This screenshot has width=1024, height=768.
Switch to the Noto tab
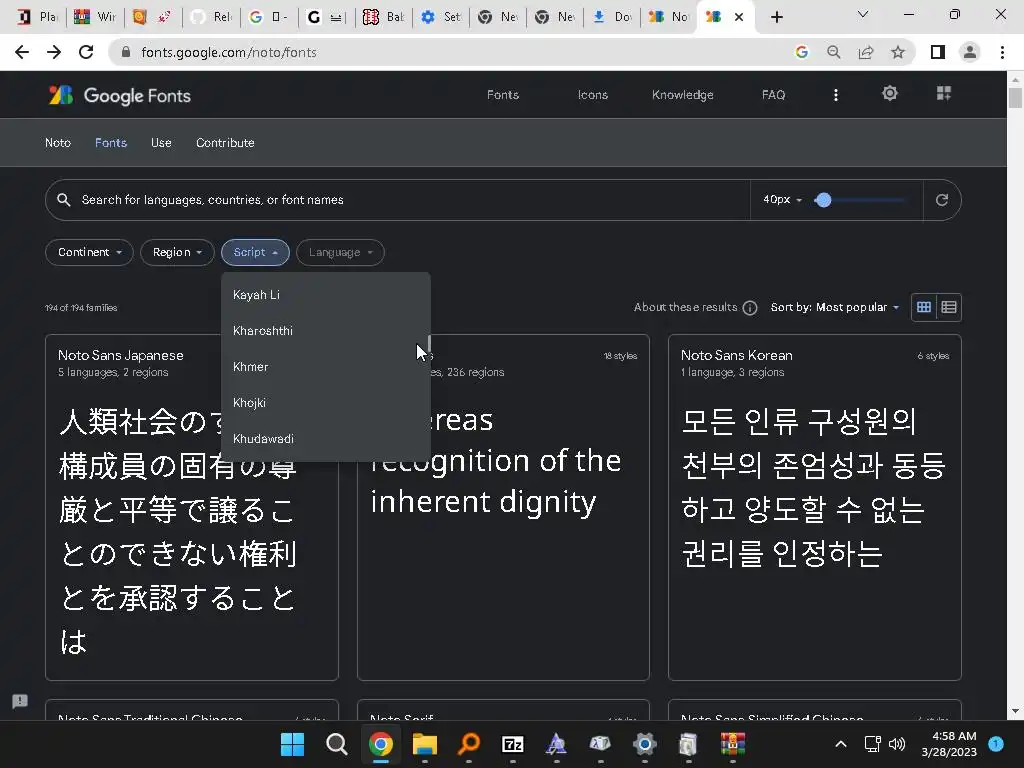pyautogui.click(x=57, y=143)
